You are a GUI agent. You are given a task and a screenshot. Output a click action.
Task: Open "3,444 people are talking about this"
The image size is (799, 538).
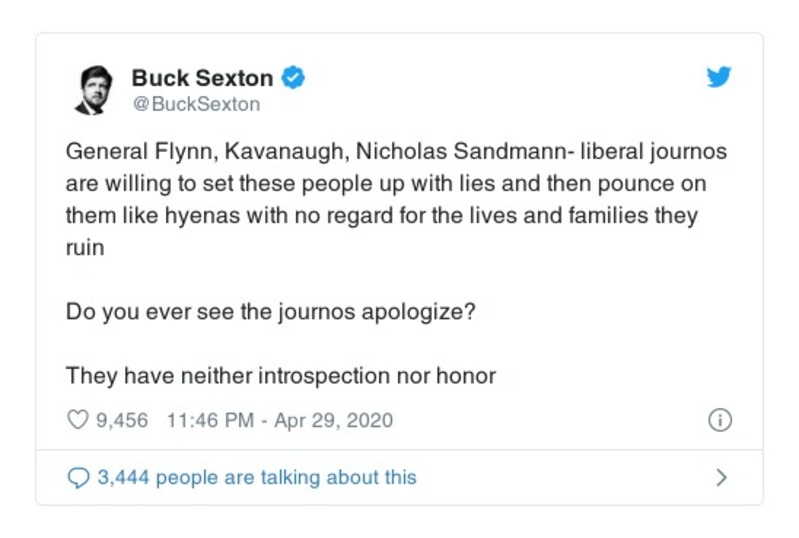point(256,478)
